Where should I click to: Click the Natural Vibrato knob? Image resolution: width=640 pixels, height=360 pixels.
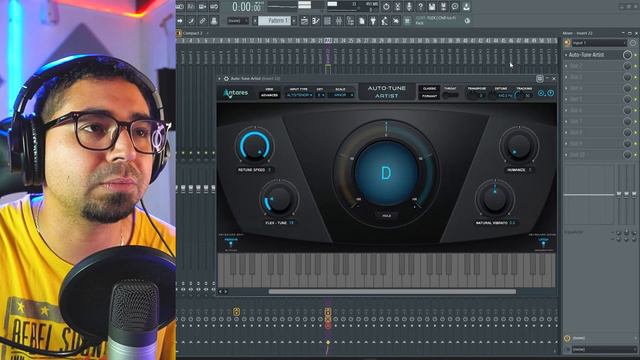pos(495,199)
